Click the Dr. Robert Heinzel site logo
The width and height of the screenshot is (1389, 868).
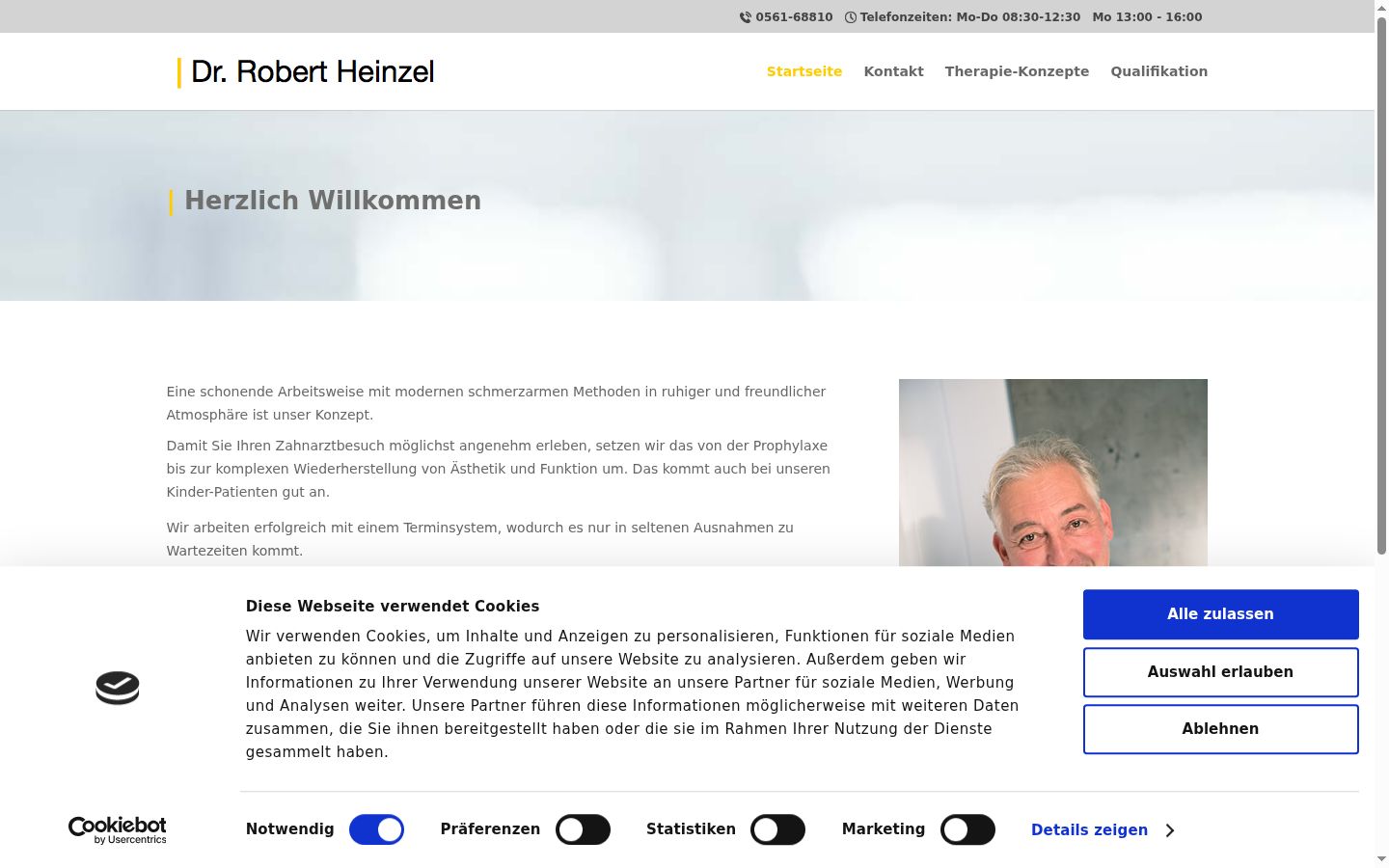pyautogui.click(x=306, y=72)
